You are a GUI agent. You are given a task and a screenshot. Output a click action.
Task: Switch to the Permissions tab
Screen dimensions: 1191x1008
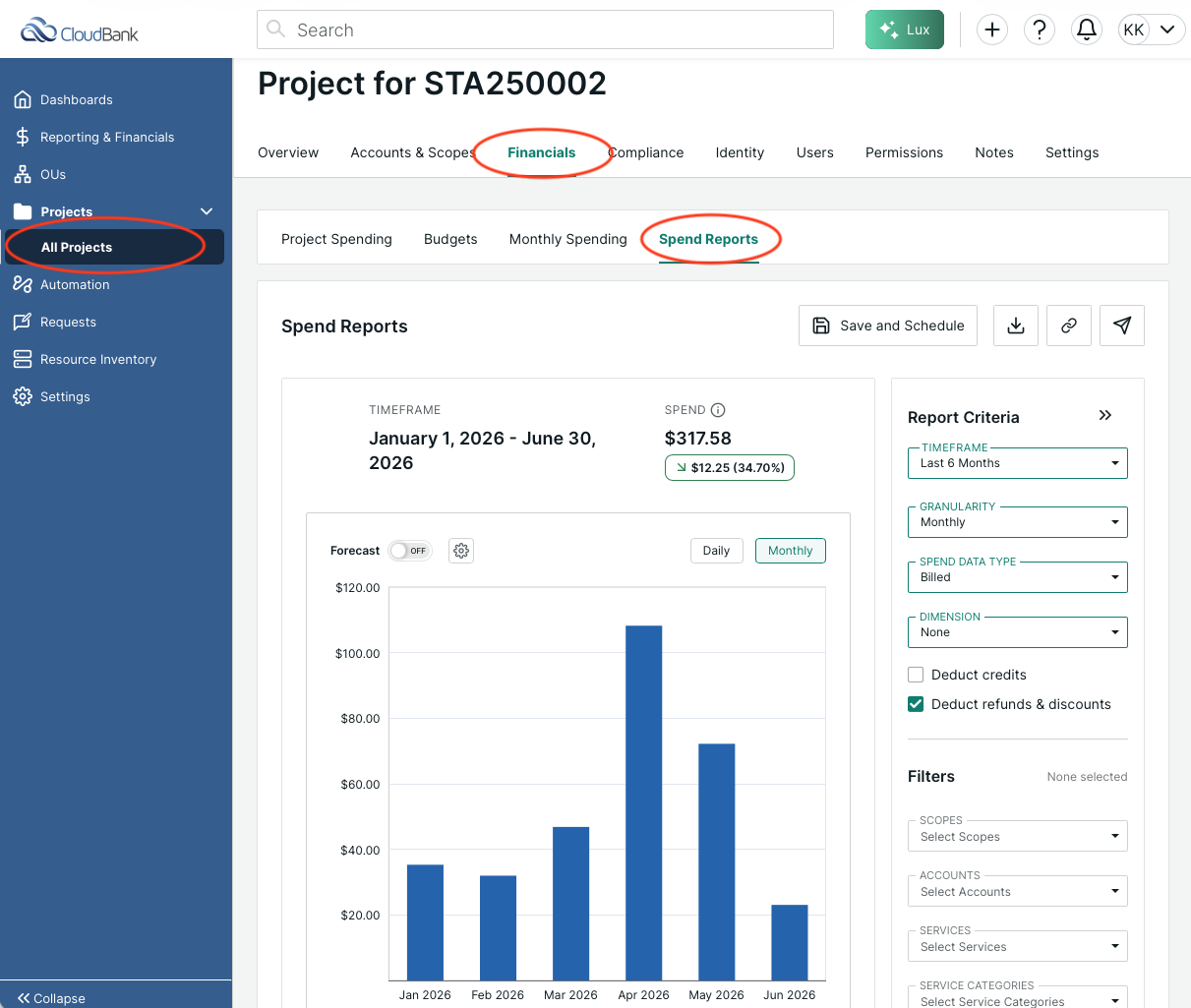pos(904,152)
